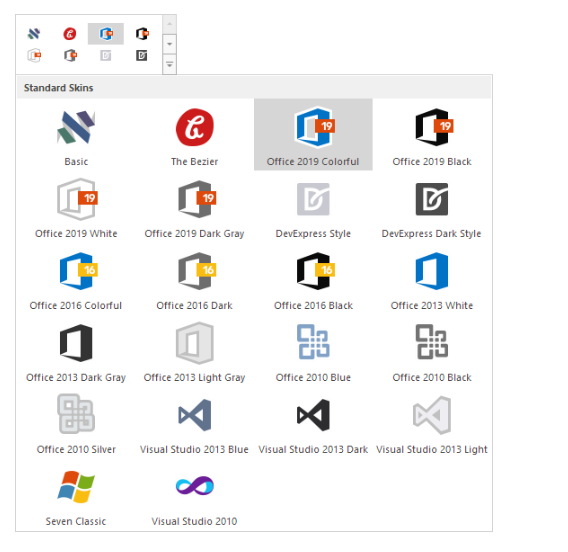Pick the Office 2019 White skin
Viewport: 568px width, 552px height.
(x=76, y=207)
